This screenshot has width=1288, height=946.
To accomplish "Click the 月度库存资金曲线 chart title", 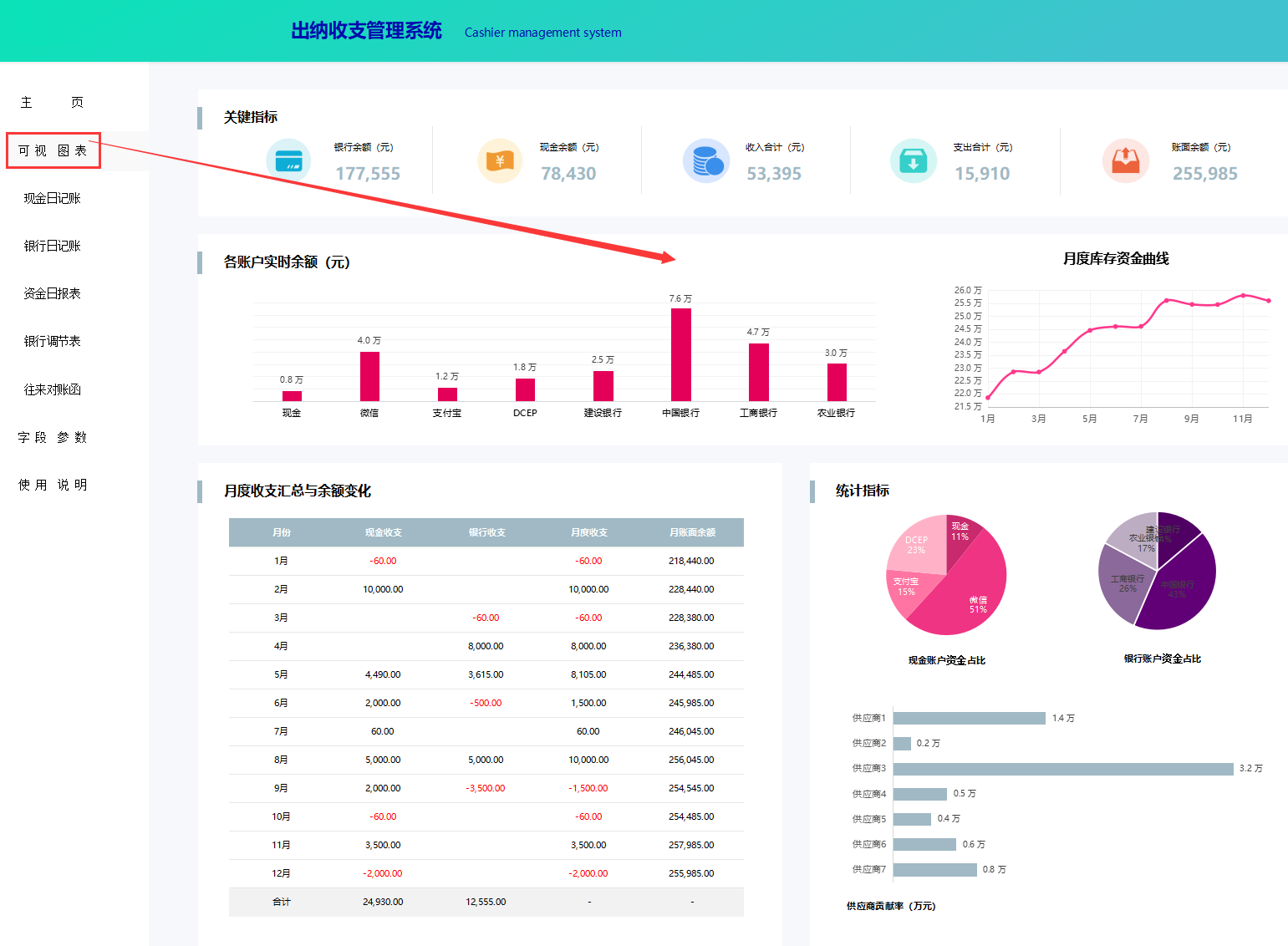I will tap(1116, 258).
